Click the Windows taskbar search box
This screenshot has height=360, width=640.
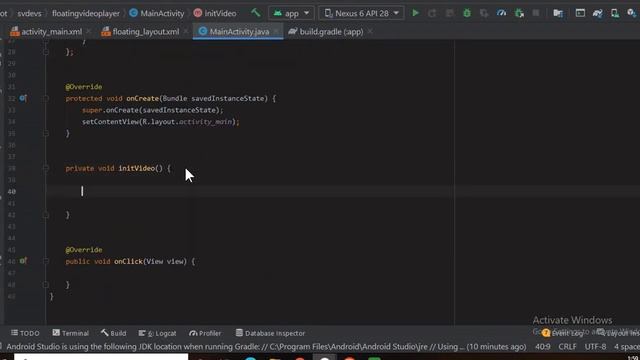(101, 357)
